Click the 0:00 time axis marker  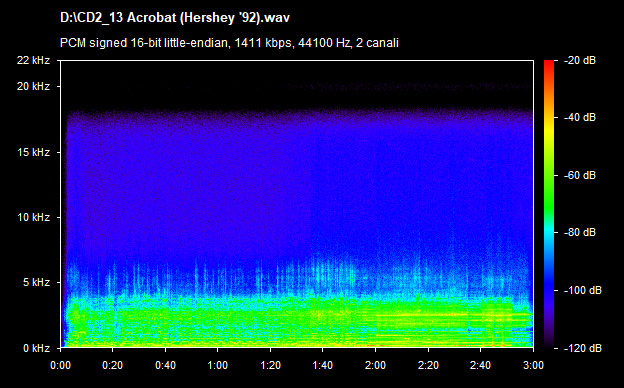(x=61, y=365)
